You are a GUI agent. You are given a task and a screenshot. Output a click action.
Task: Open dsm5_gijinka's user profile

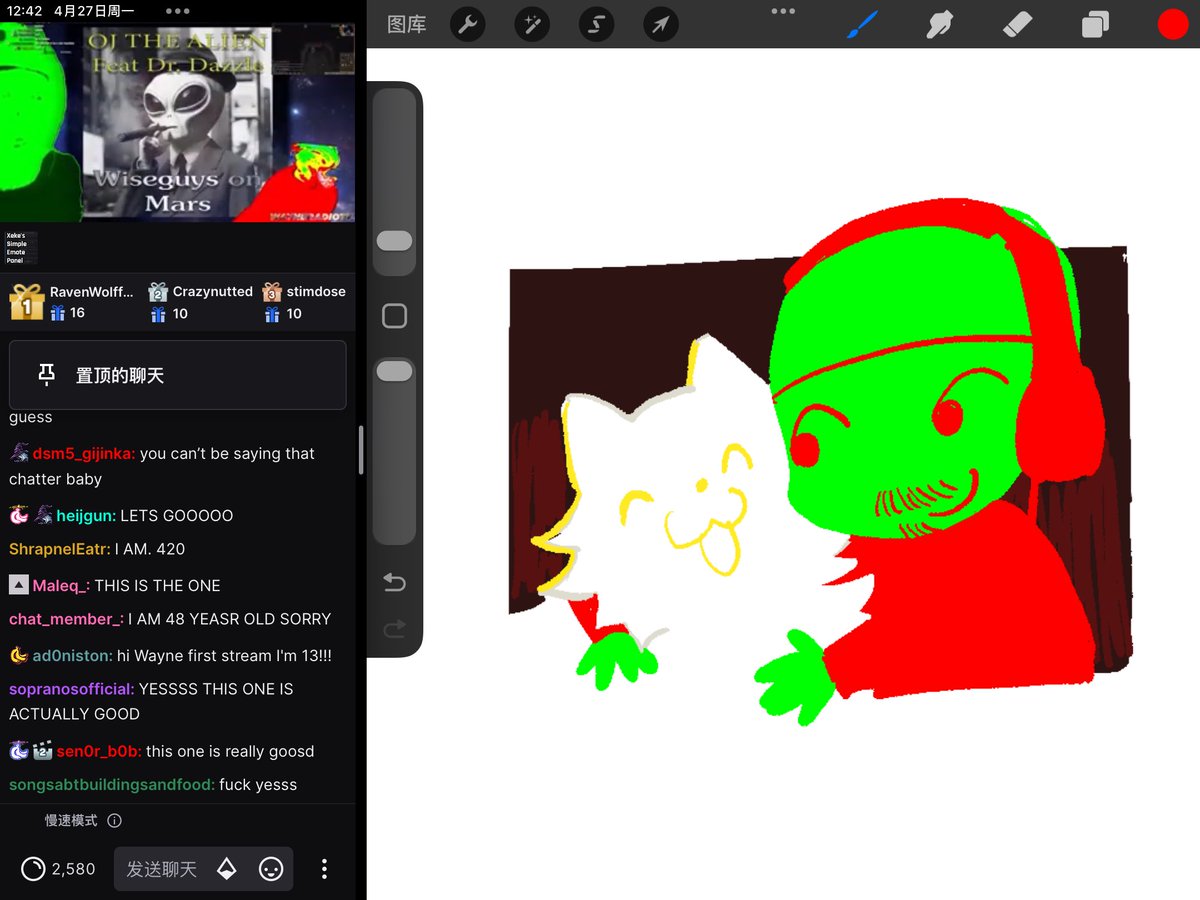click(83, 453)
